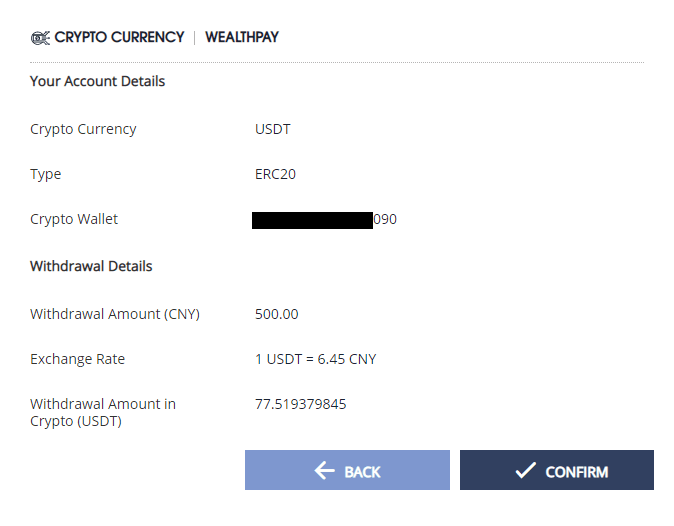The height and width of the screenshot is (526, 674).
Task: Click the wallet address ending in 090
Action: tap(325, 219)
